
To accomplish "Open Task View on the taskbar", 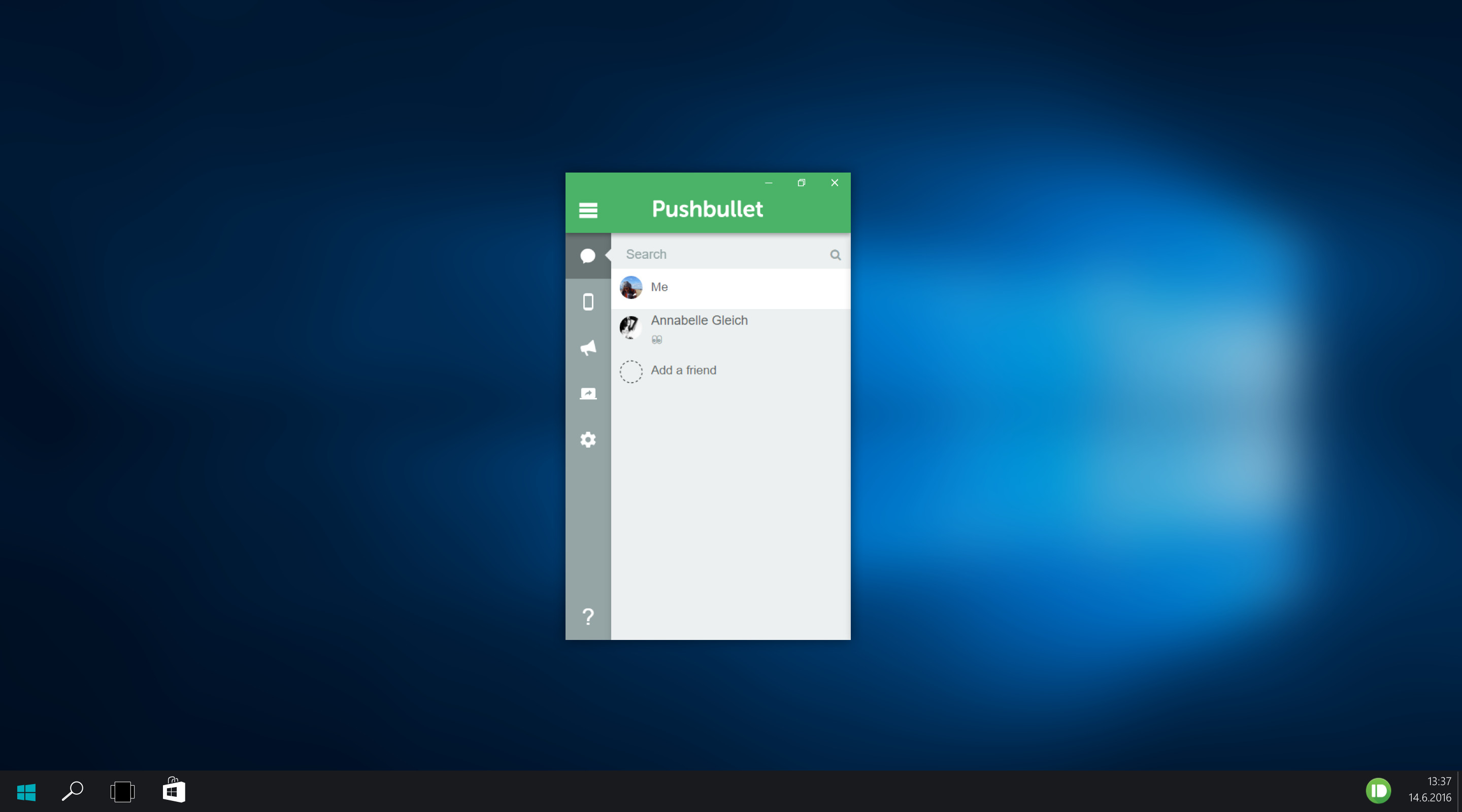I will [x=122, y=792].
